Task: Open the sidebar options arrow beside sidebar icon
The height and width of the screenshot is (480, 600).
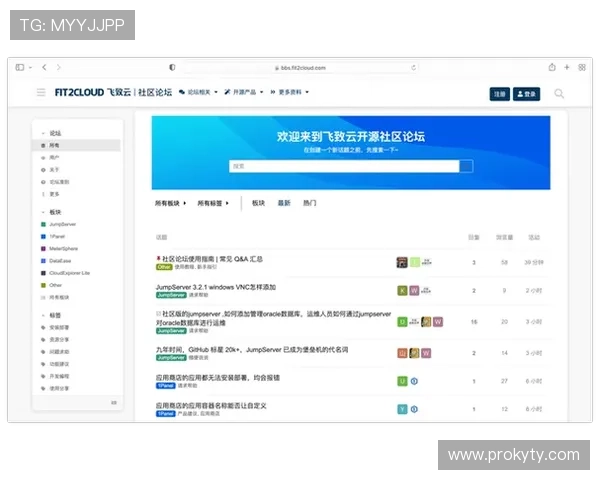Action: (x=30, y=67)
